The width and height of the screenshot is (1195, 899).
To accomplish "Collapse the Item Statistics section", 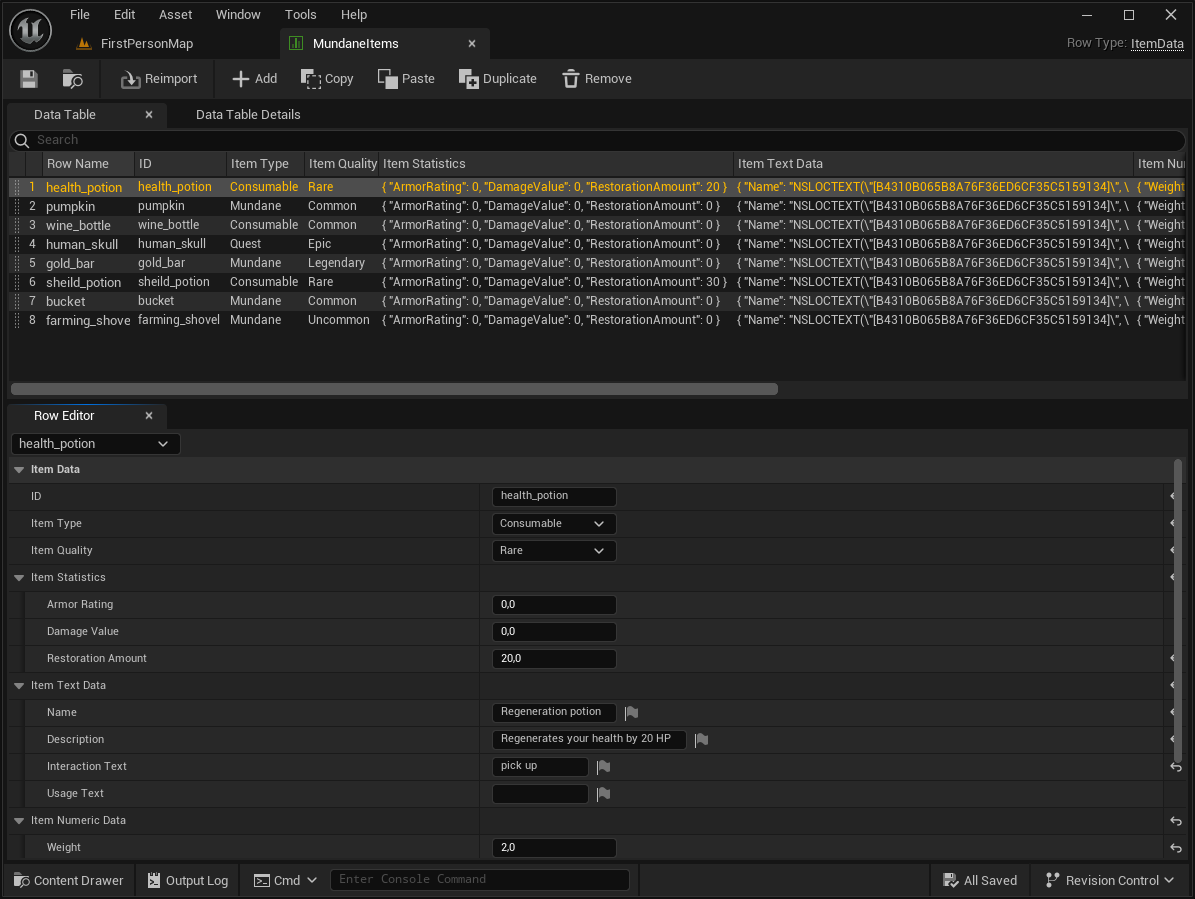I will click(x=19, y=578).
